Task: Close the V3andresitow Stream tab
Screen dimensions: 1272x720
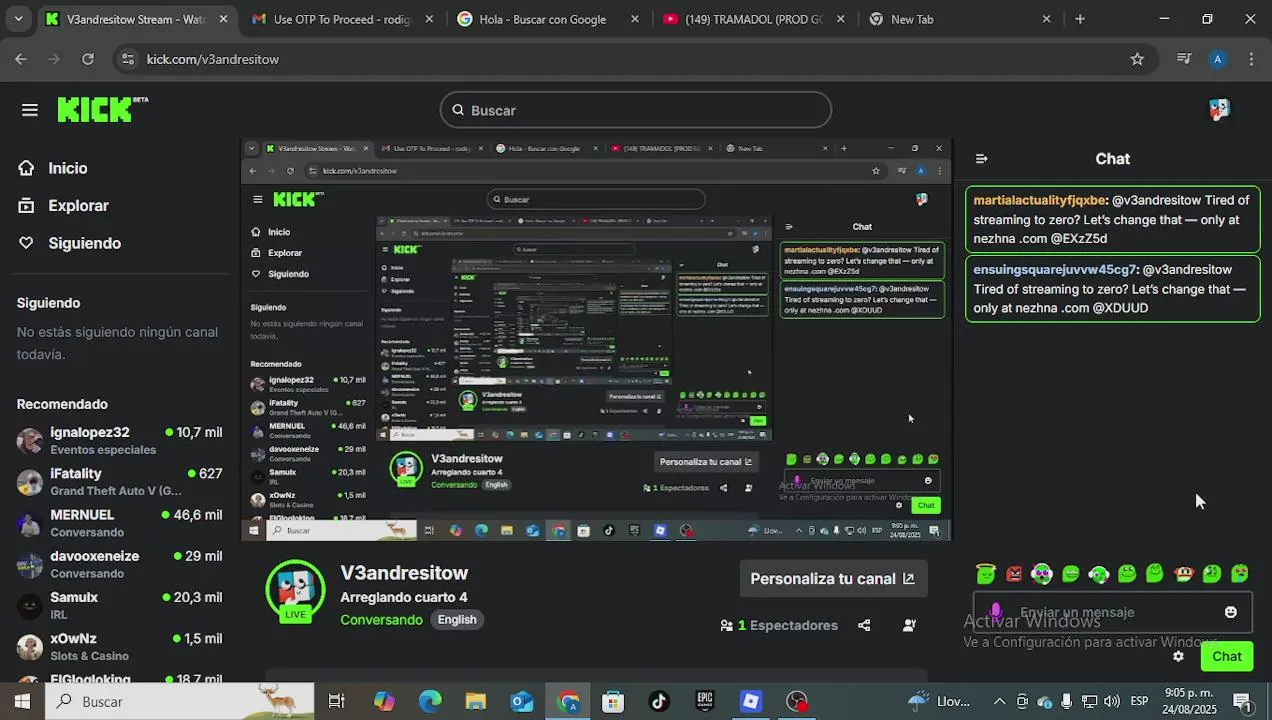Action: (223, 19)
